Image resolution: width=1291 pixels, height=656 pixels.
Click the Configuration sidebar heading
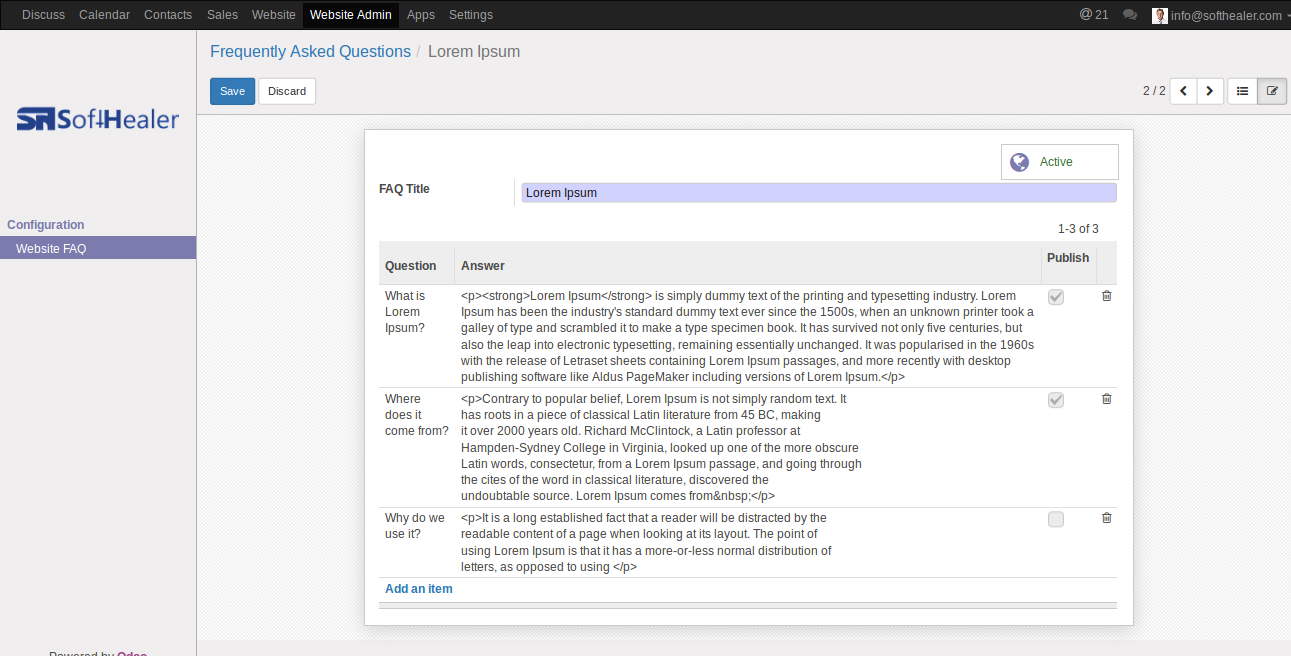[x=46, y=225]
